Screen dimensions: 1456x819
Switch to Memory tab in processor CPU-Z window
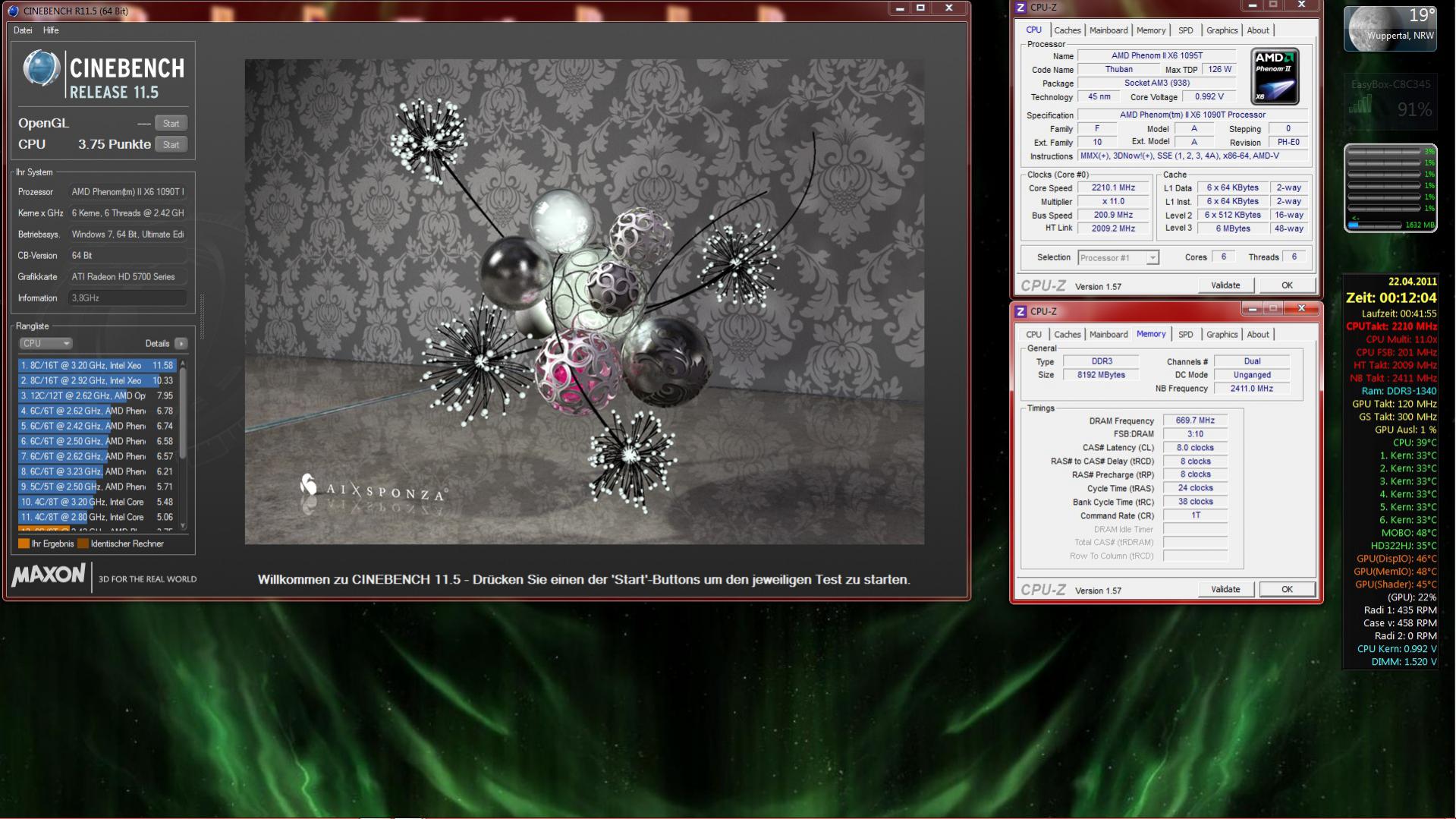click(1151, 30)
